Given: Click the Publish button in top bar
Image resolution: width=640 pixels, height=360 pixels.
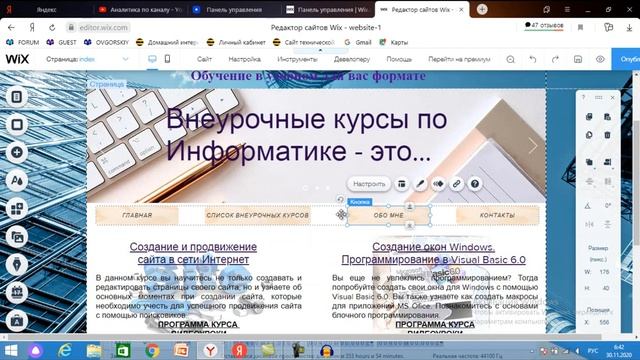Looking at the screenshot, I should 626,59.
